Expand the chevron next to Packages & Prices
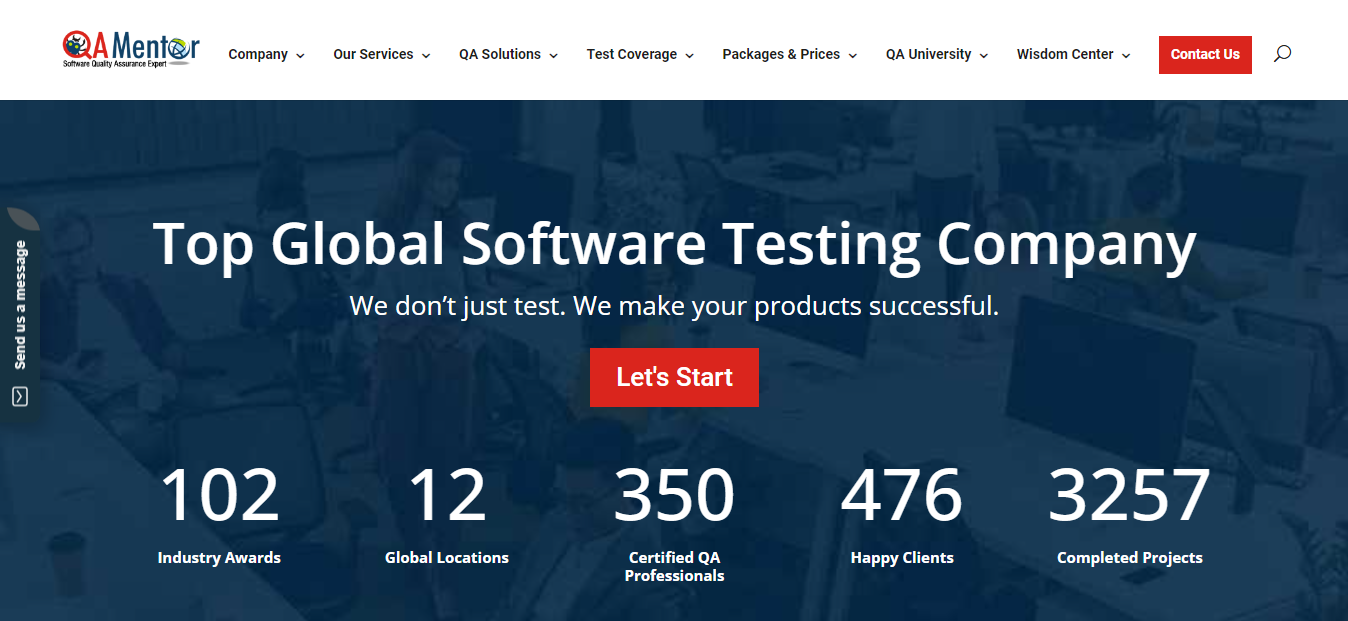 pyautogui.click(x=853, y=56)
